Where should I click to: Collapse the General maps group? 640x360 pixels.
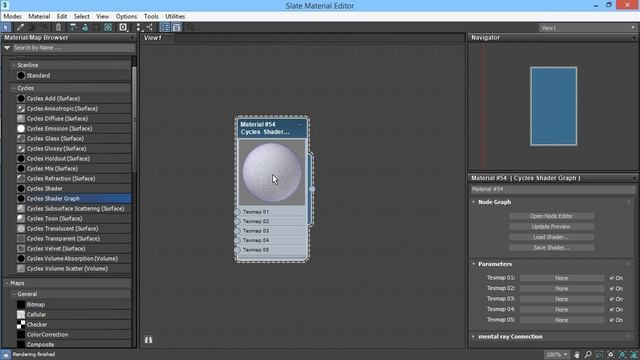pyautogui.click(x=14, y=294)
